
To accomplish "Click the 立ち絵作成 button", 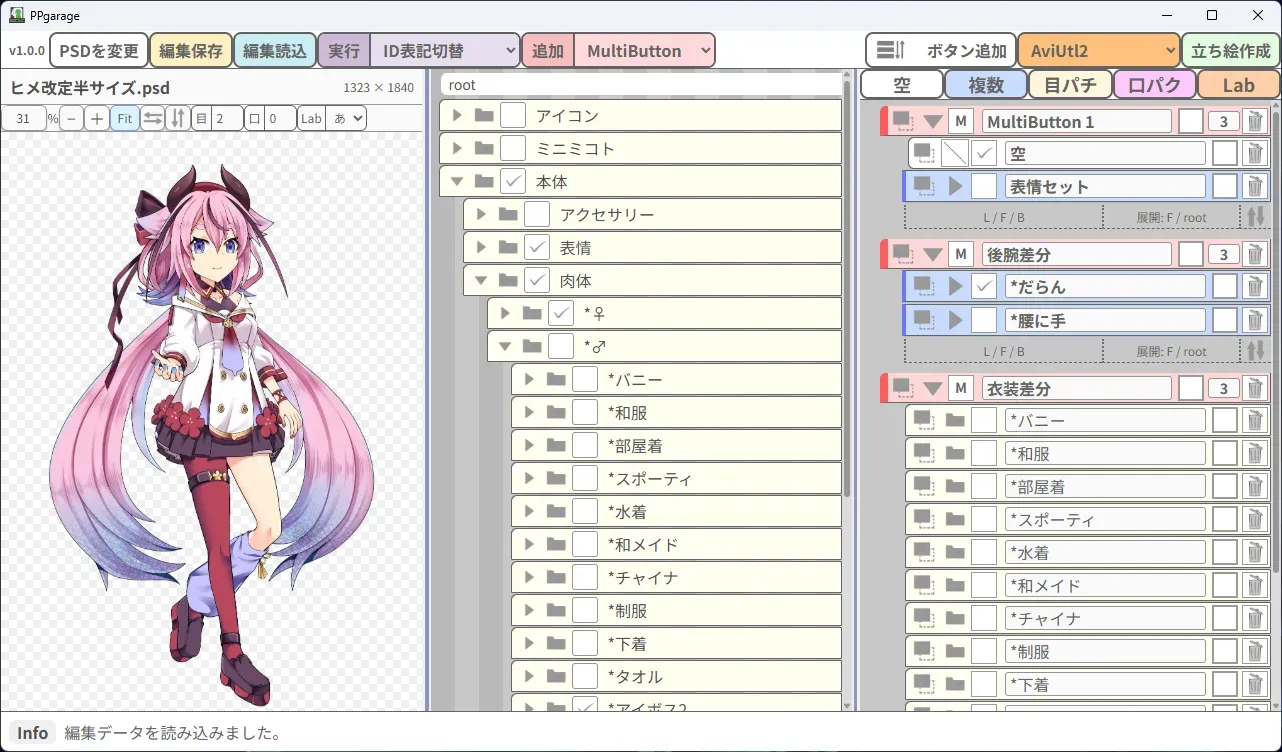I will pyautogui.click(x=1231, y=51).
